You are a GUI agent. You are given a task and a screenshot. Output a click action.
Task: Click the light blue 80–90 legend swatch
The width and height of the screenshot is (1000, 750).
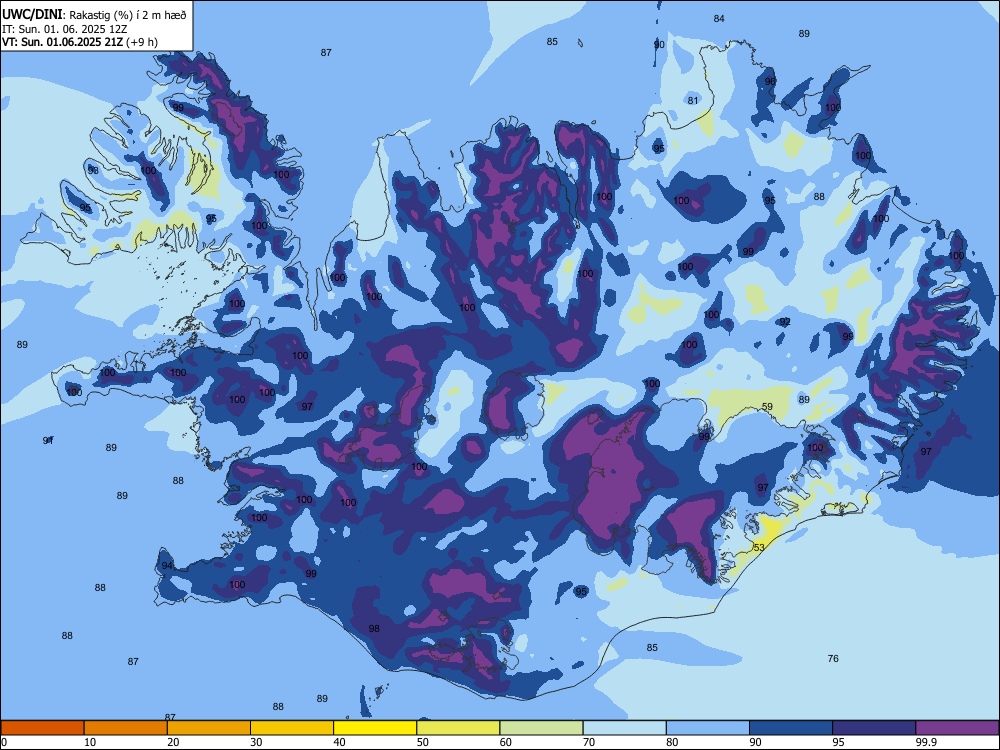(708, 728)
